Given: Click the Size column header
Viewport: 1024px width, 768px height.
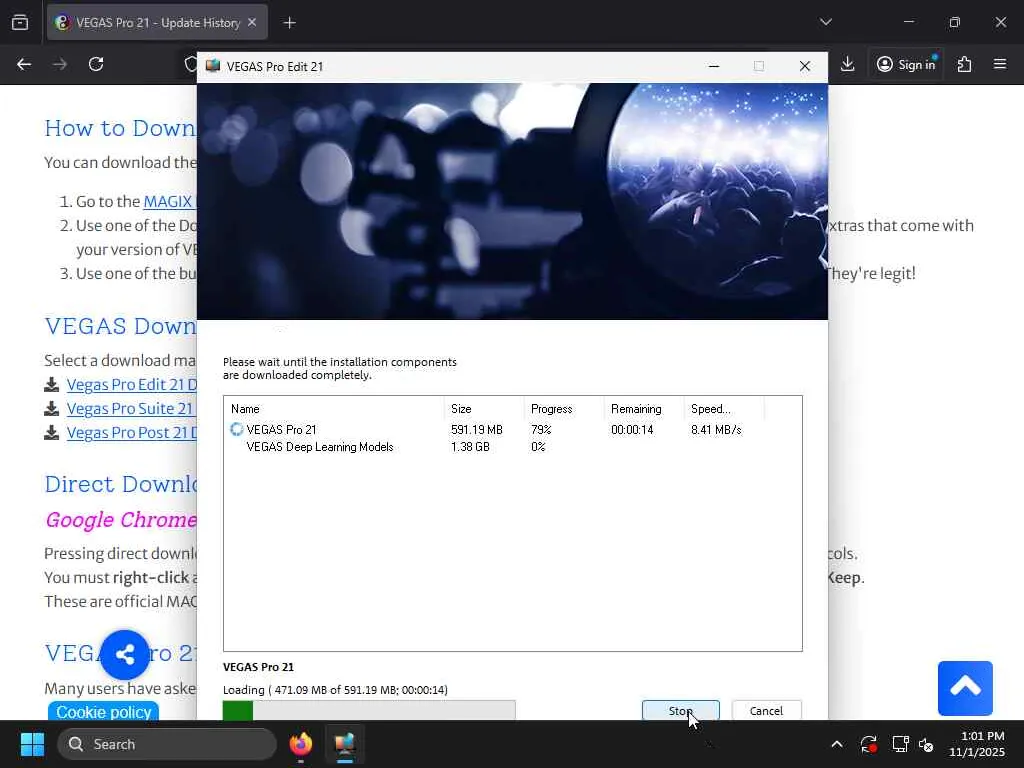Looking at the screenshot, I should (484, 409).
